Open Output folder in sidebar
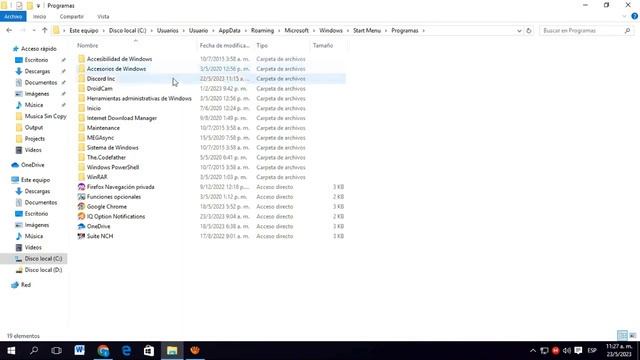Image resolution: width=640 pixels, height=360 pixels. pos(34,127)
